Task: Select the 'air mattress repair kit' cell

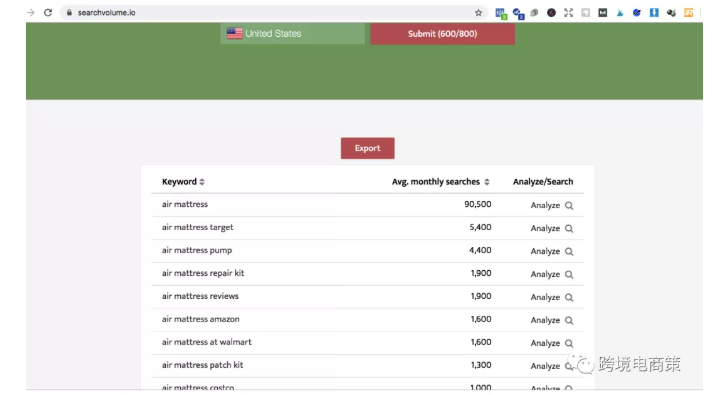Action: pyautogui.click(x=203, y=273)
